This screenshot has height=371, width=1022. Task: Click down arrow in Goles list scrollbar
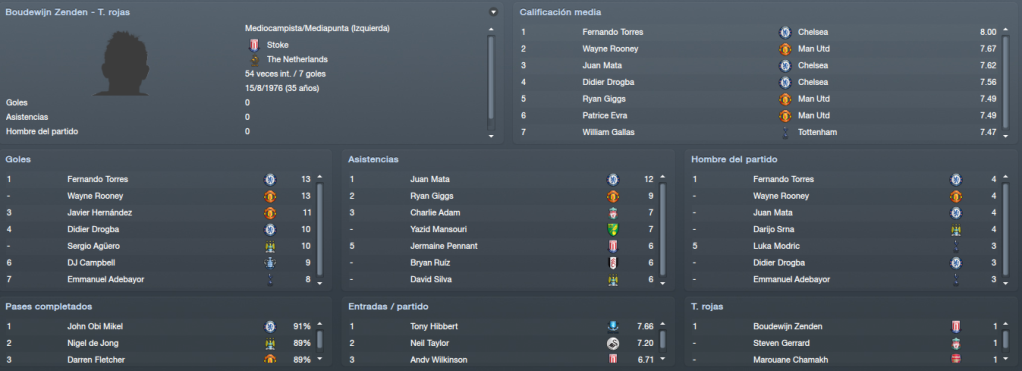coord(319,284)
